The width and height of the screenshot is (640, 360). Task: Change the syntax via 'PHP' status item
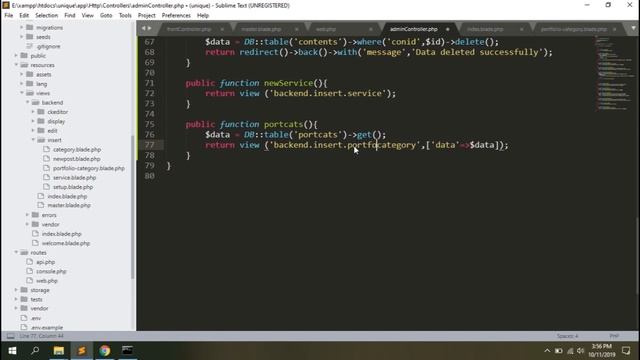click(614, 336)
